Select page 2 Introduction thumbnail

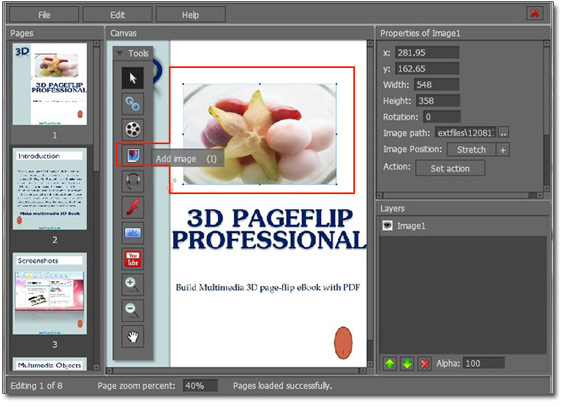50,189
